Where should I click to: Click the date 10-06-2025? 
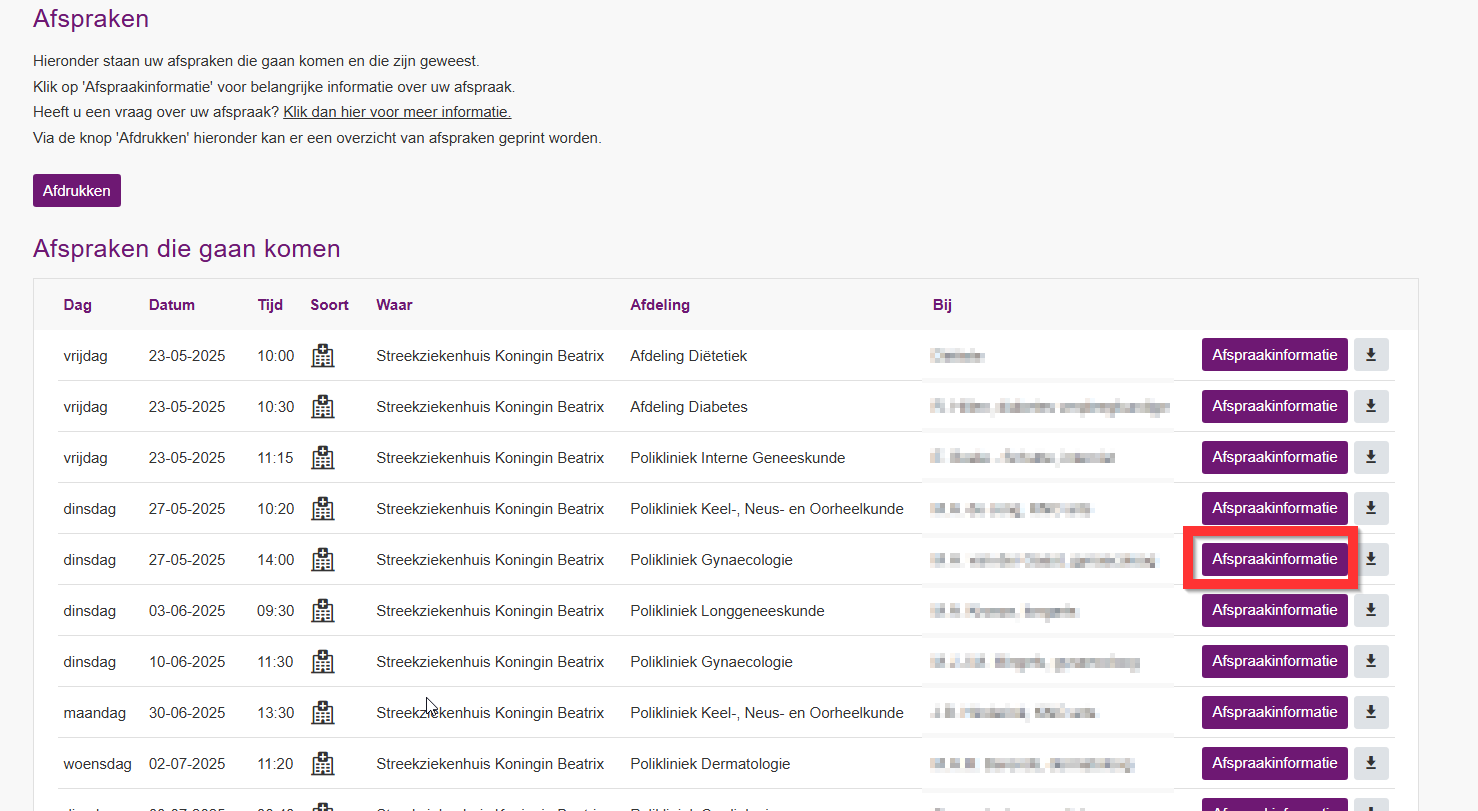click(187, 662)
